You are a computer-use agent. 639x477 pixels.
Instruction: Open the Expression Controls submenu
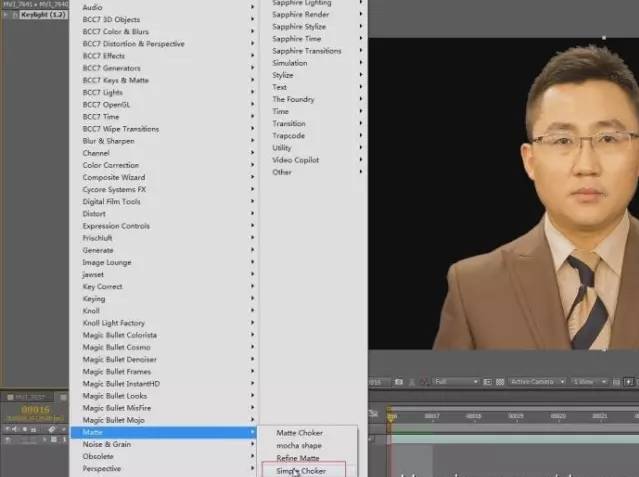pyautogui.click(x=163, y=226)
